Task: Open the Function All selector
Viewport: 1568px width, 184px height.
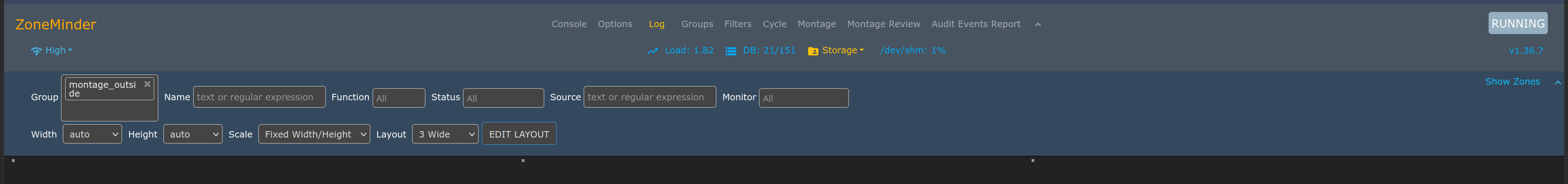Action: 399,98
